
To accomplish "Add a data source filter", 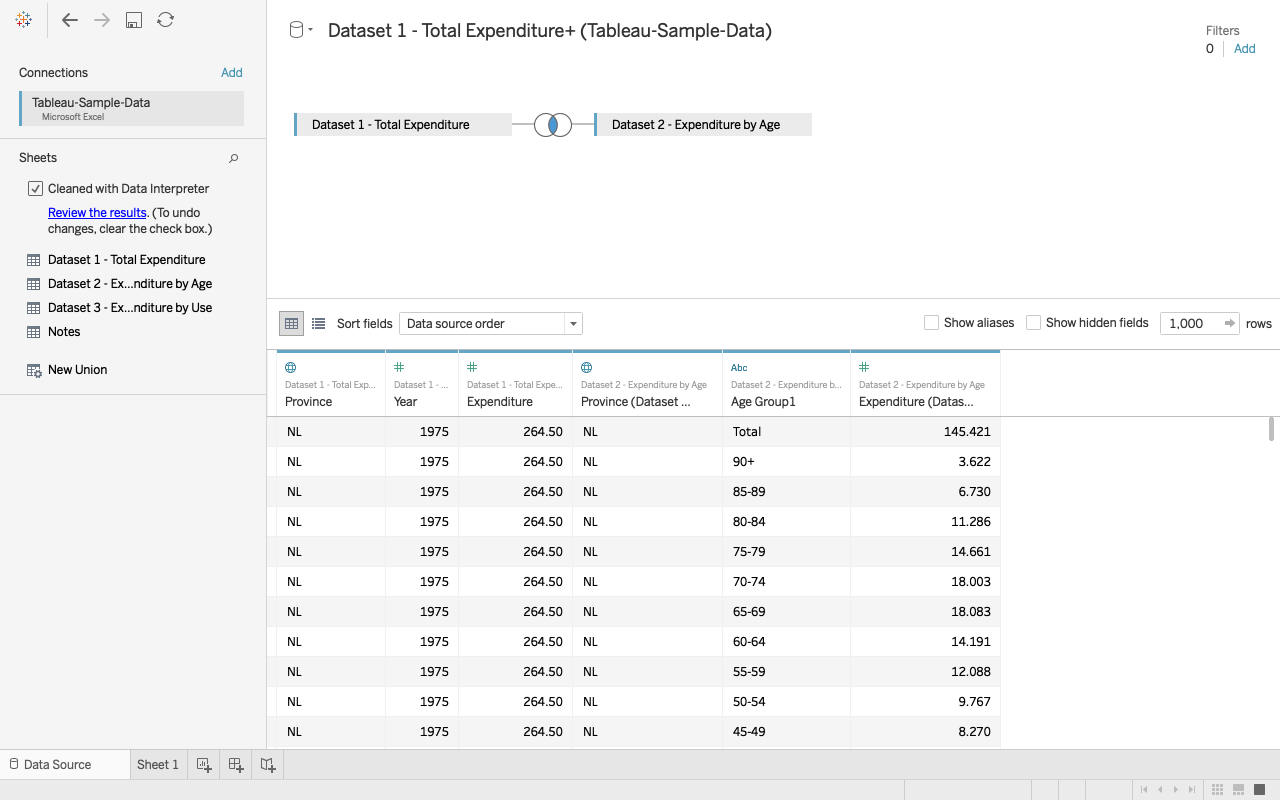I will tap(1244, 49).
